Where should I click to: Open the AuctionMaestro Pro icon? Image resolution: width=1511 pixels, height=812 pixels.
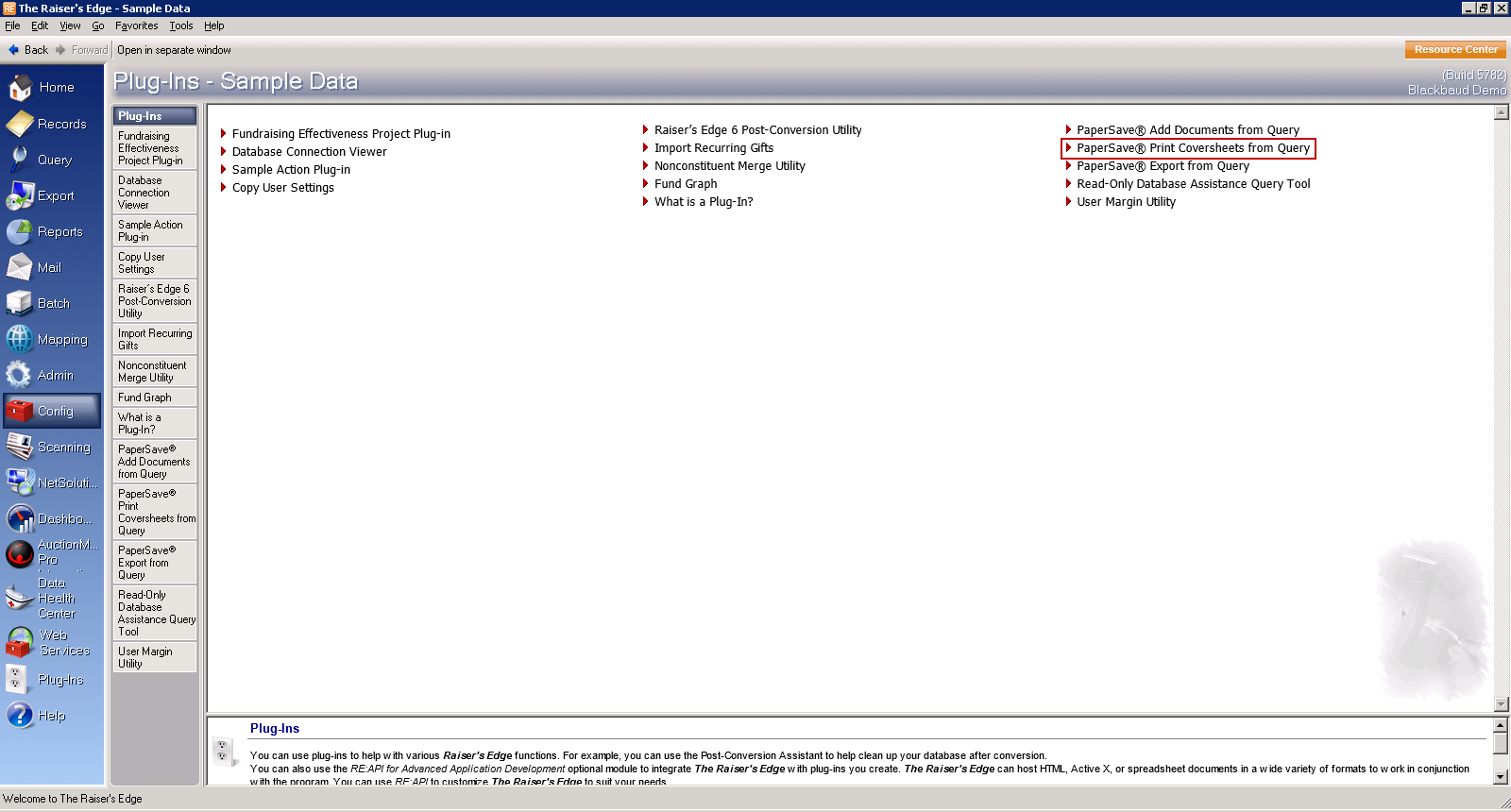tap(20, 553)
